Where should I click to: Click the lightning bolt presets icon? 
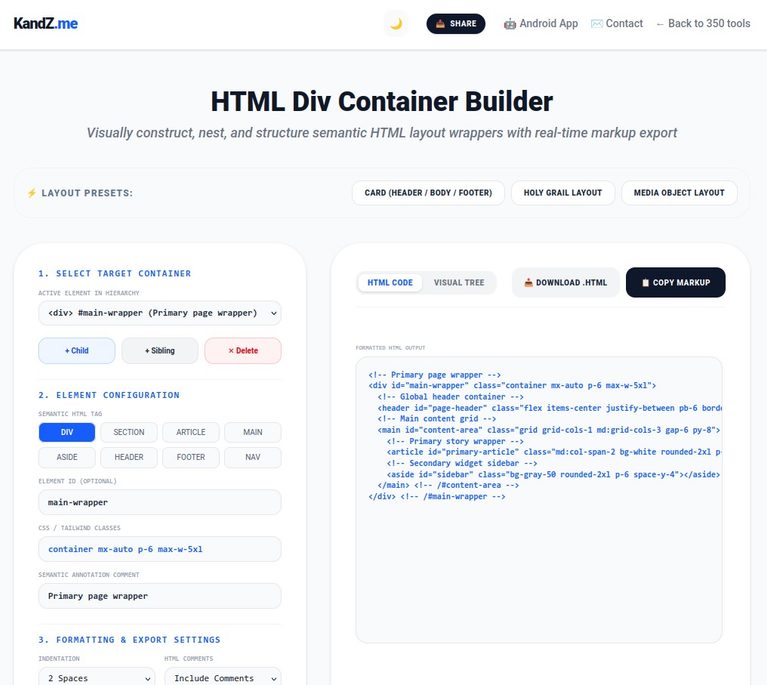point(32,193)
